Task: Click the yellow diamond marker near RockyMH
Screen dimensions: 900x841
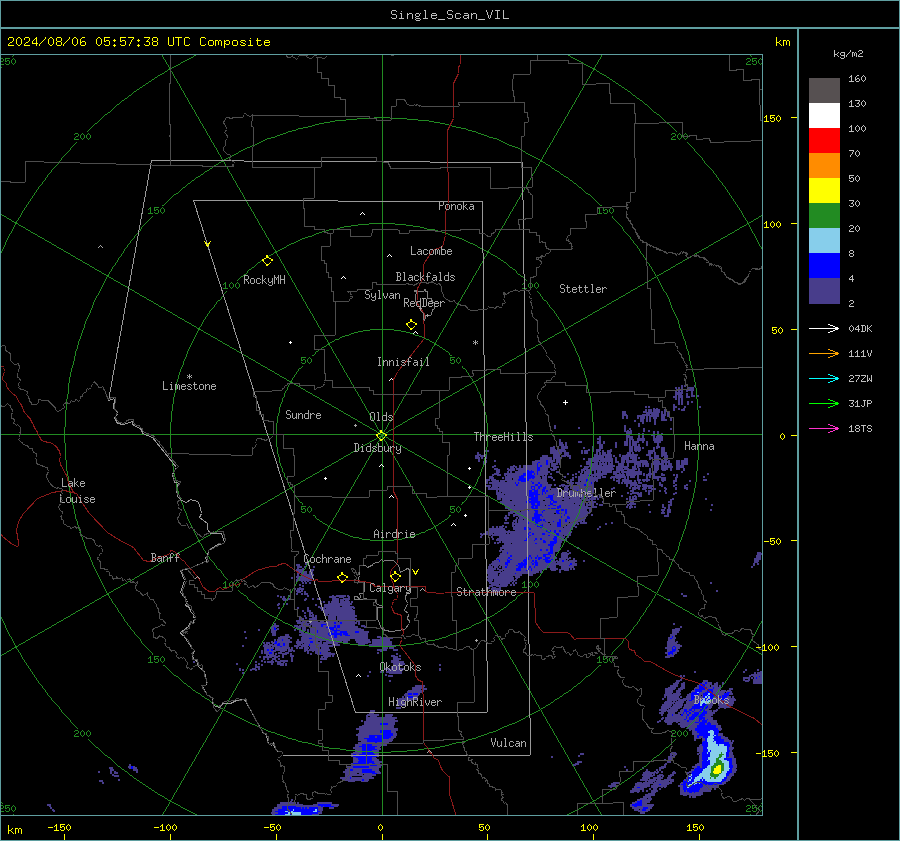Action: [x=267, y=260]
